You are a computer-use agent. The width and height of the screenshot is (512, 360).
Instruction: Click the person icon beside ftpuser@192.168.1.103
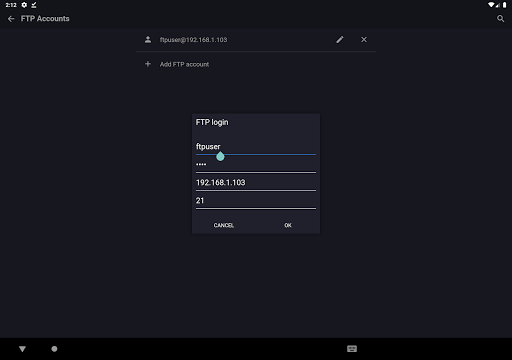tap(148, 40)
